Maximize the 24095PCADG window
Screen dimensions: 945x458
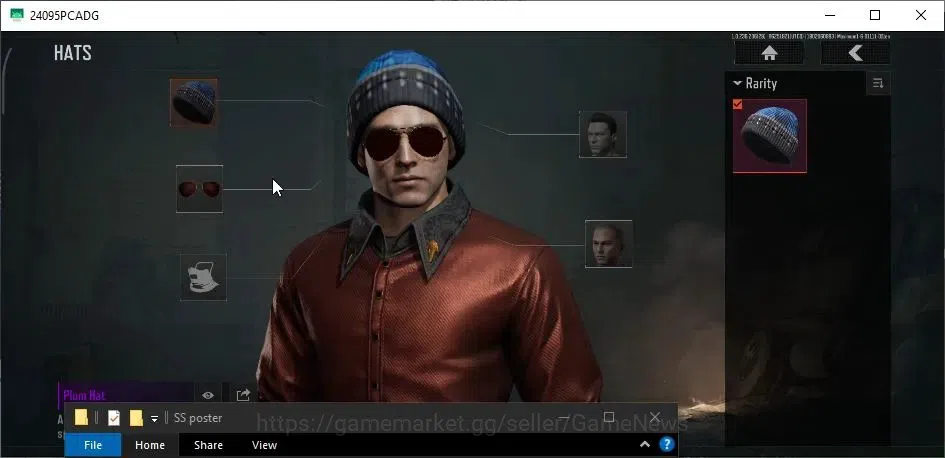[x=875, y=16]
